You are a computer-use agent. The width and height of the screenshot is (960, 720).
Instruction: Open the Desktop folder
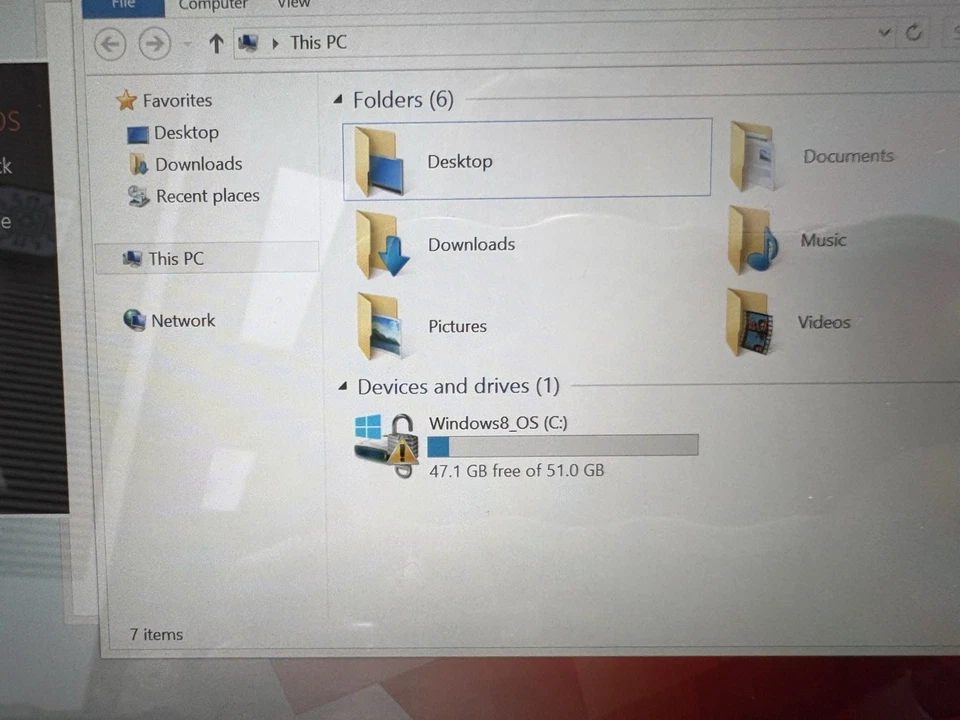click(x=460, y=161)
